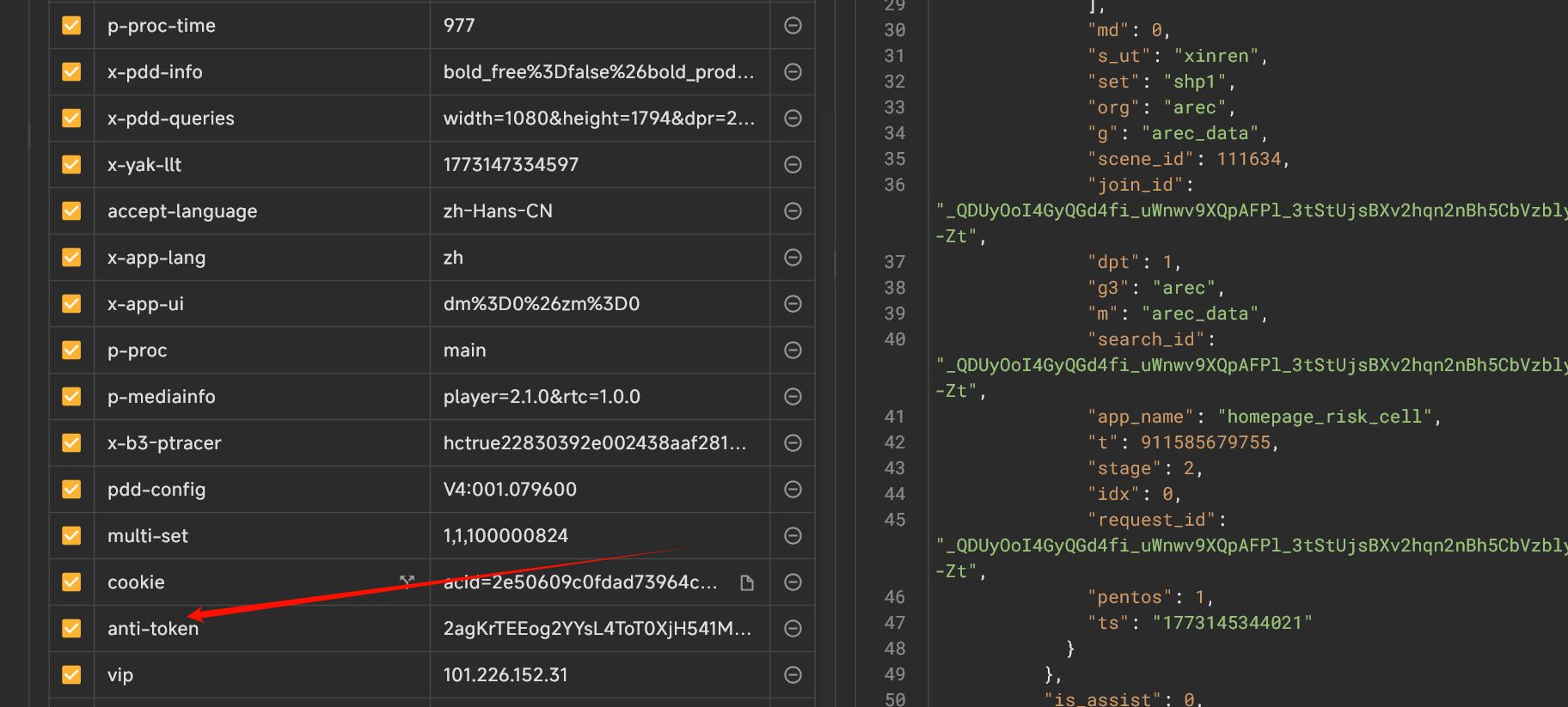1568x707 pixels.
Task: Remove the x-yak-llt header row
Action: pos(793,165)
